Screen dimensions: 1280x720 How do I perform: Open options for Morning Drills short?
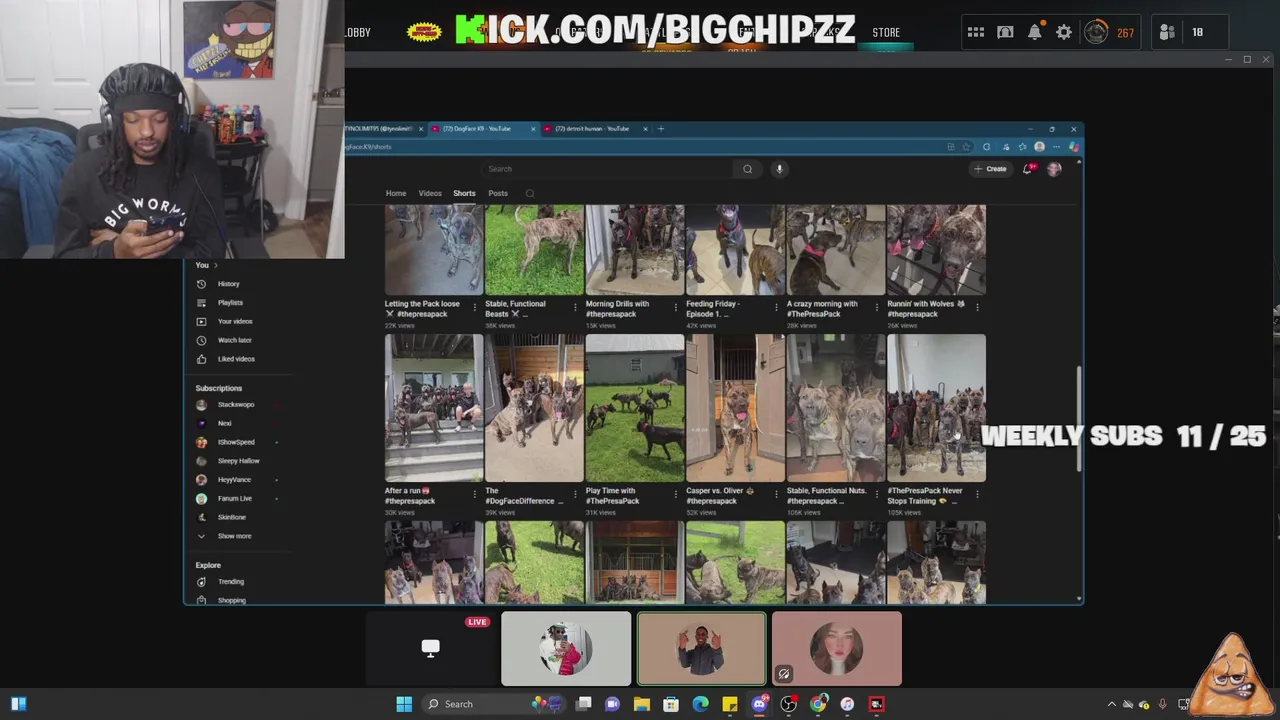tap(675, 307)
